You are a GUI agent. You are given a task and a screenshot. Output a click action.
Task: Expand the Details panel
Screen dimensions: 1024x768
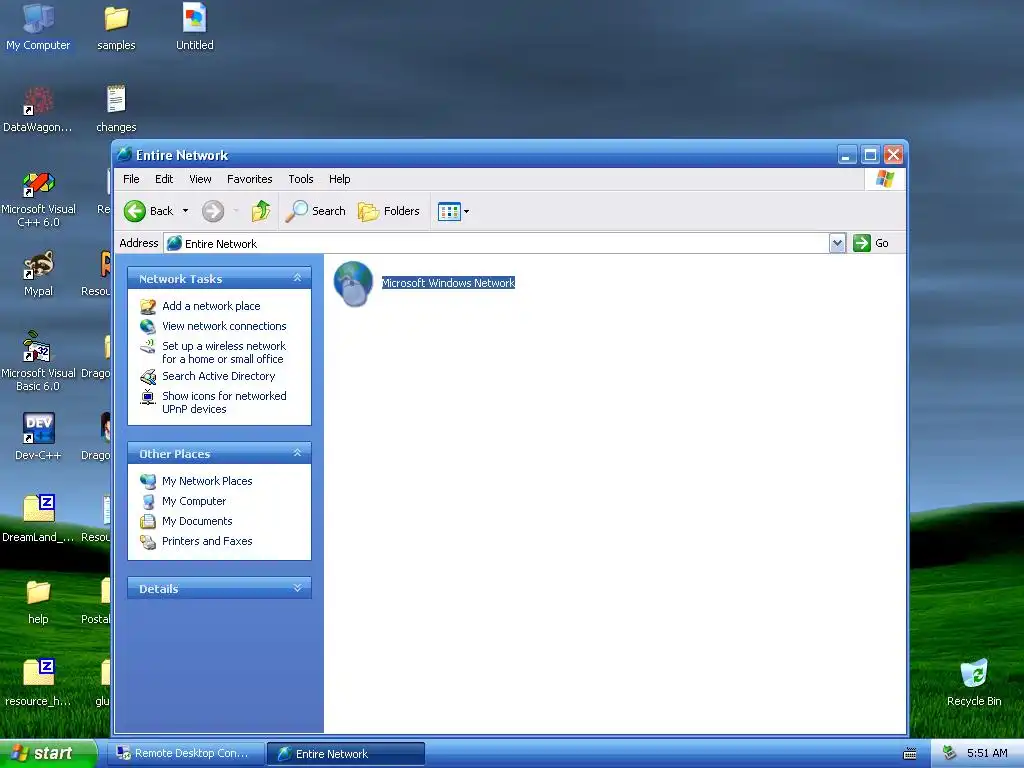pyautogui.click(x=297, y=588)
